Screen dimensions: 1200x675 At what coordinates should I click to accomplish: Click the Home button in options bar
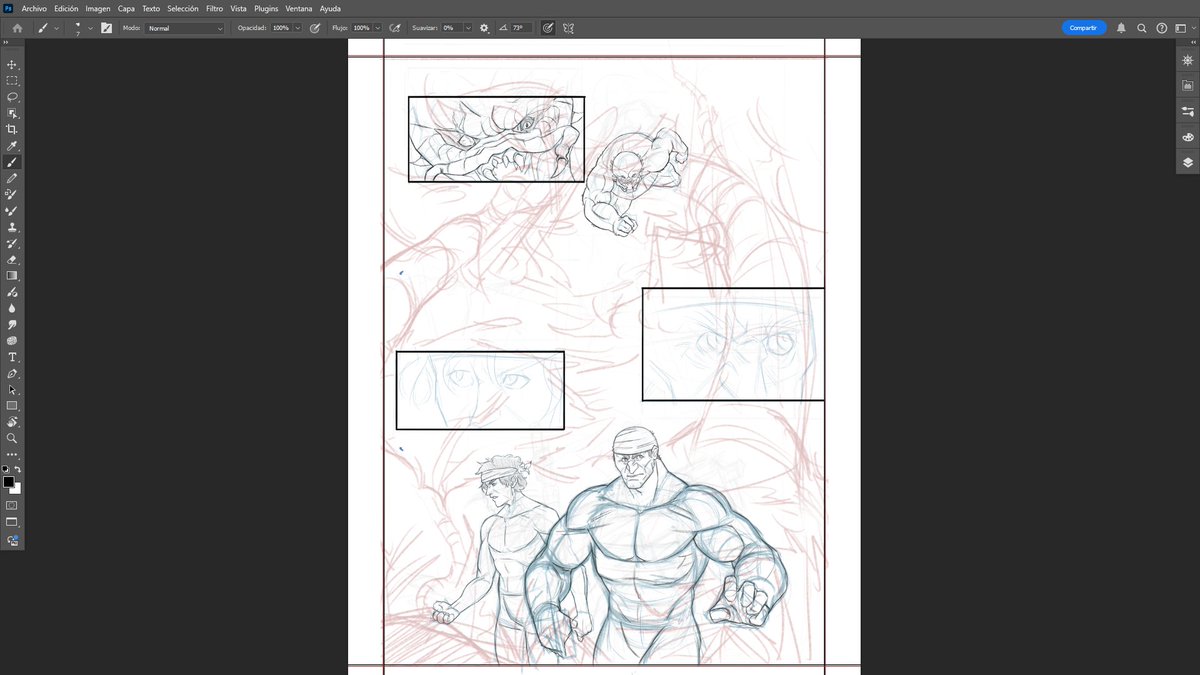tap(17, 28)
